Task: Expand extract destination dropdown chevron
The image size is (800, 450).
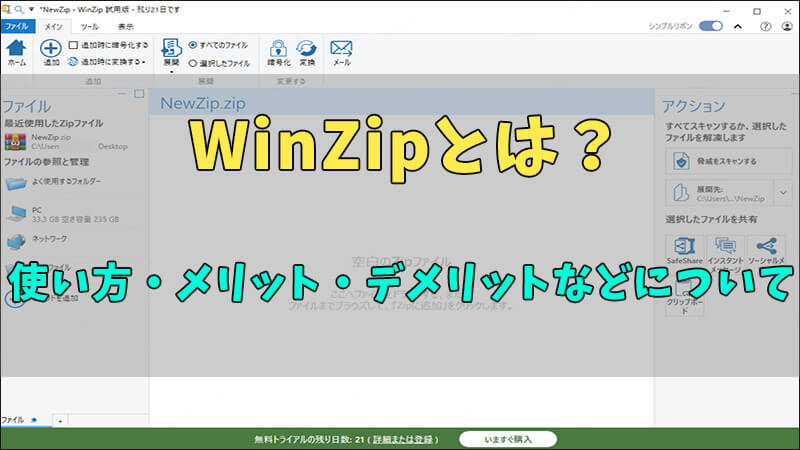Action: (783, 193)
